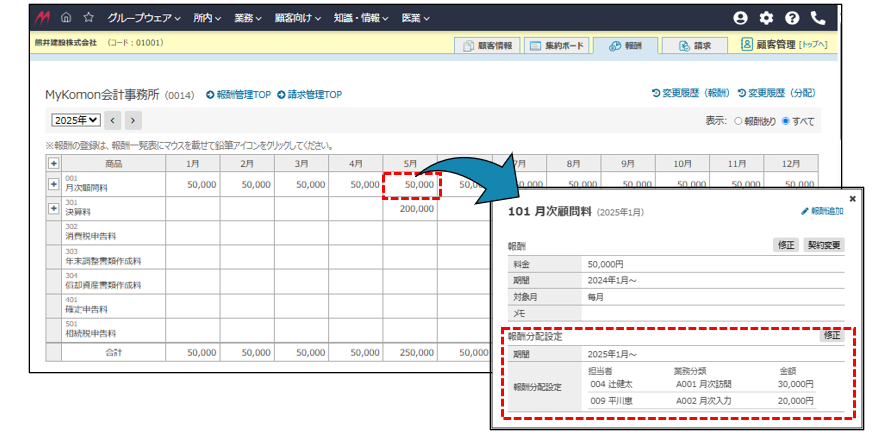
Task: Click the favorites star icon
Action: [x=88, y=18]
